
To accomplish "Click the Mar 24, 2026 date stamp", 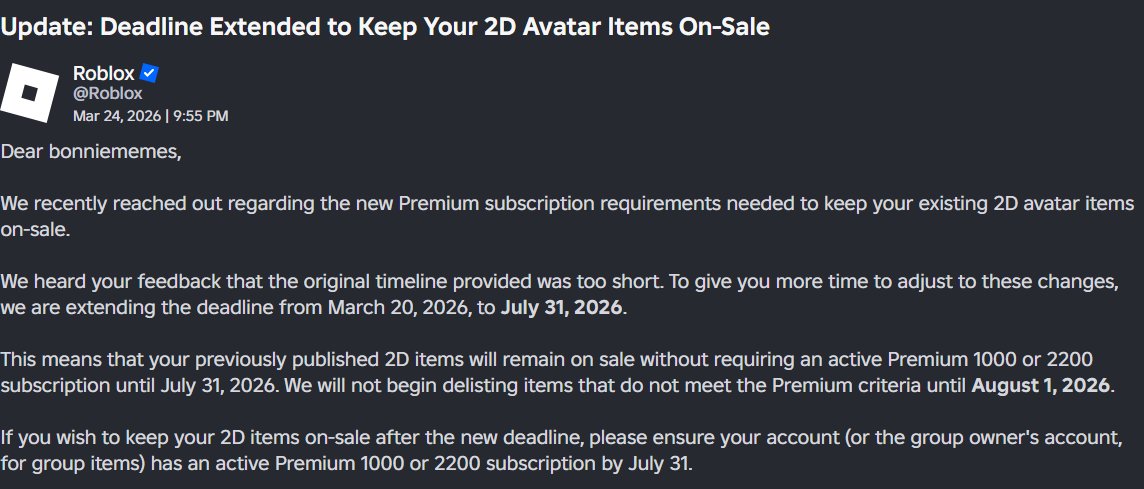I will point(117,115).
